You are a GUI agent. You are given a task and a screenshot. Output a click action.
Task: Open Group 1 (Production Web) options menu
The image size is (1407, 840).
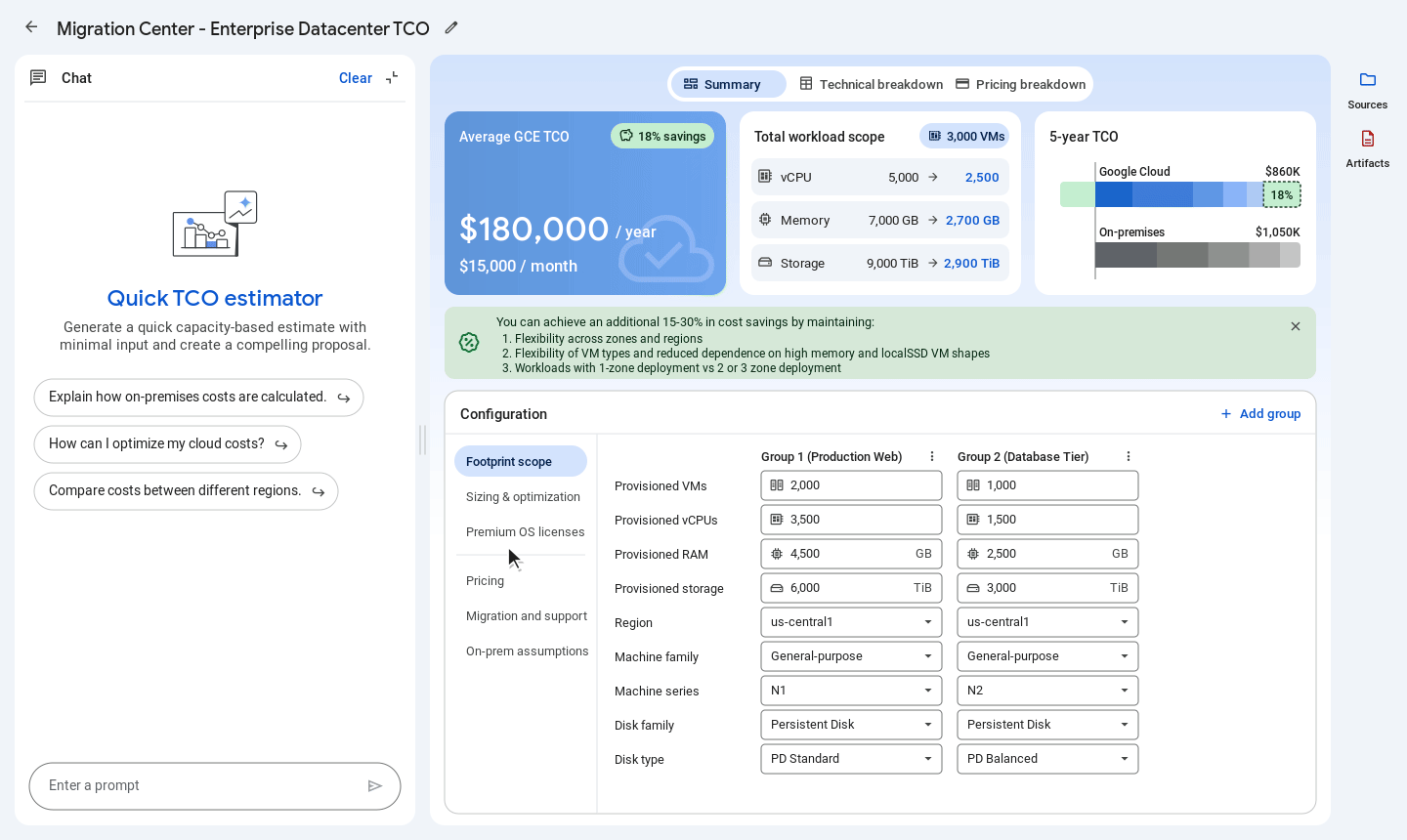pyautogui.click(x=932, y=456)
